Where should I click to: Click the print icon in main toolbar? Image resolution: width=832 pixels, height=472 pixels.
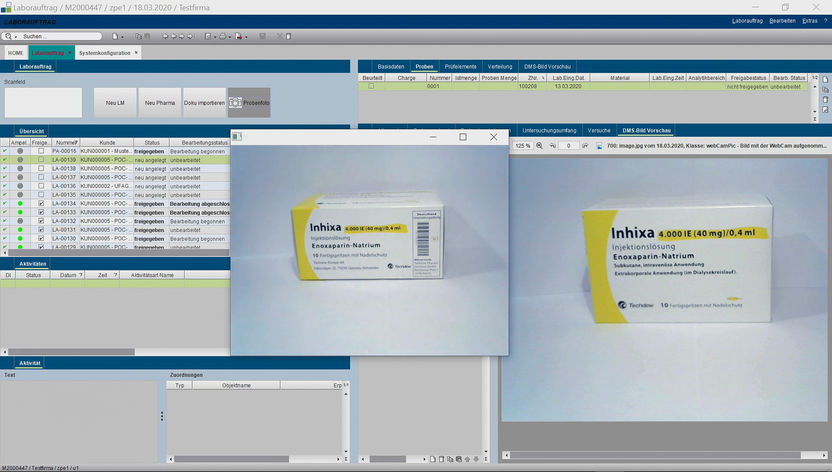click(x=222, y=37)
